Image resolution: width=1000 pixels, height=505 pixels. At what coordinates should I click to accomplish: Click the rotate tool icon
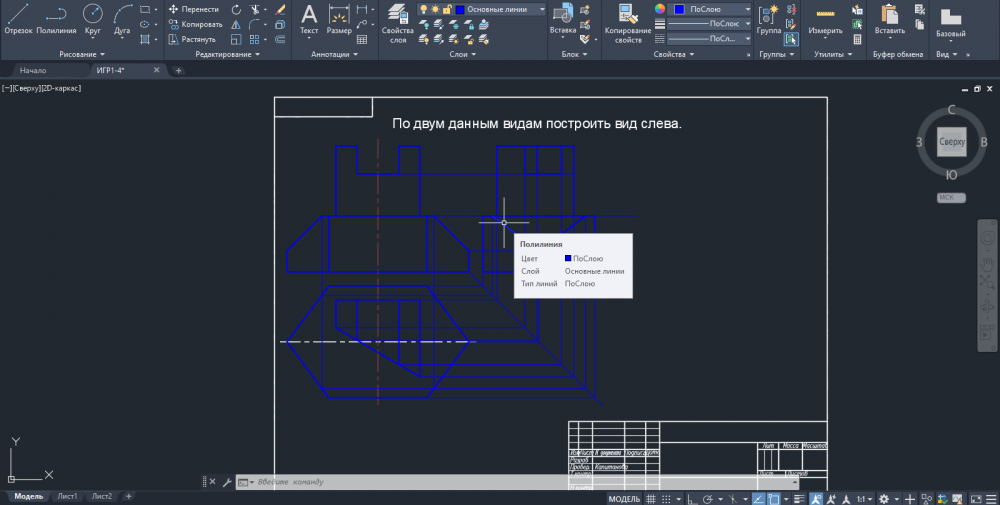click(x=236, y=10)
